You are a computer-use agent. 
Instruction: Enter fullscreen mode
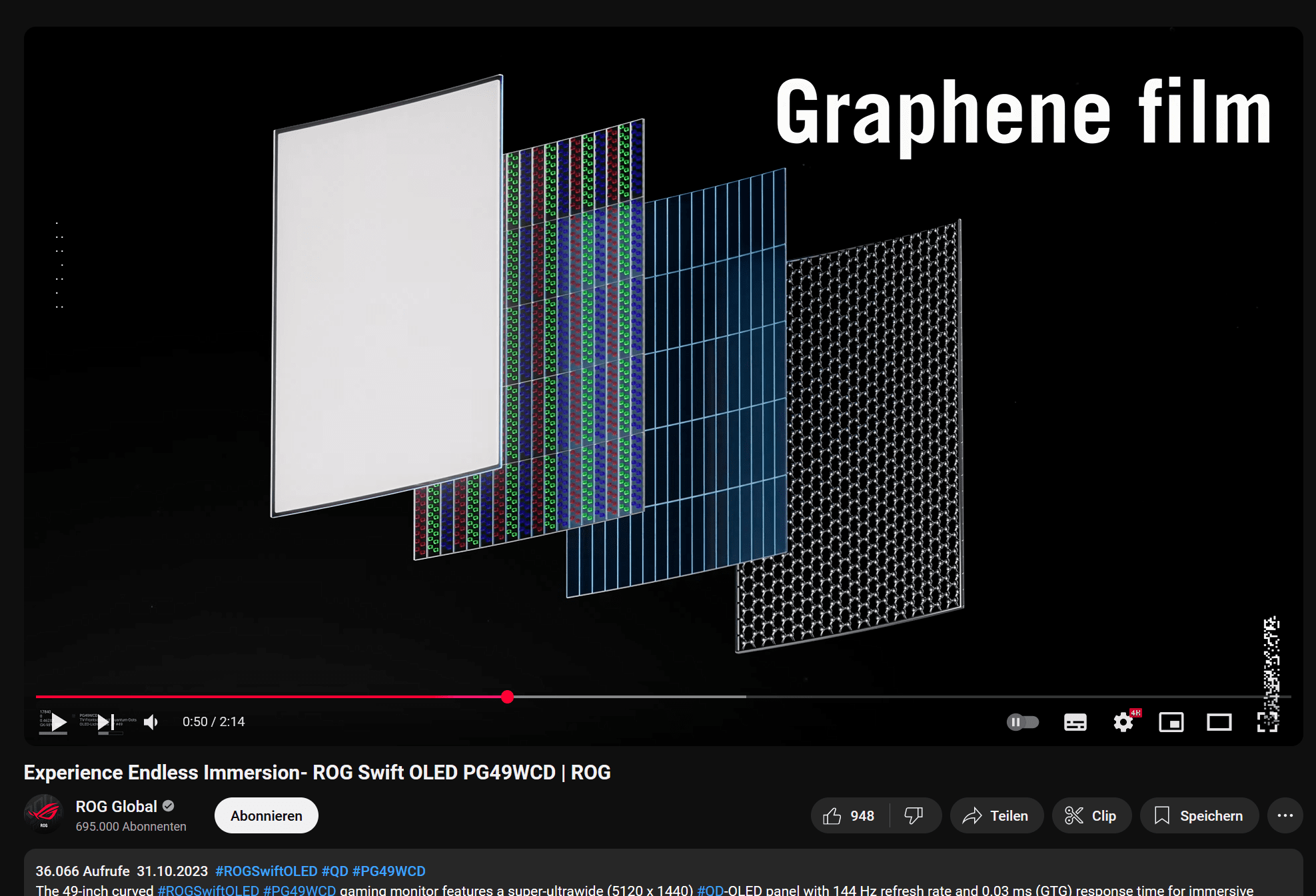pos(1267,722)
